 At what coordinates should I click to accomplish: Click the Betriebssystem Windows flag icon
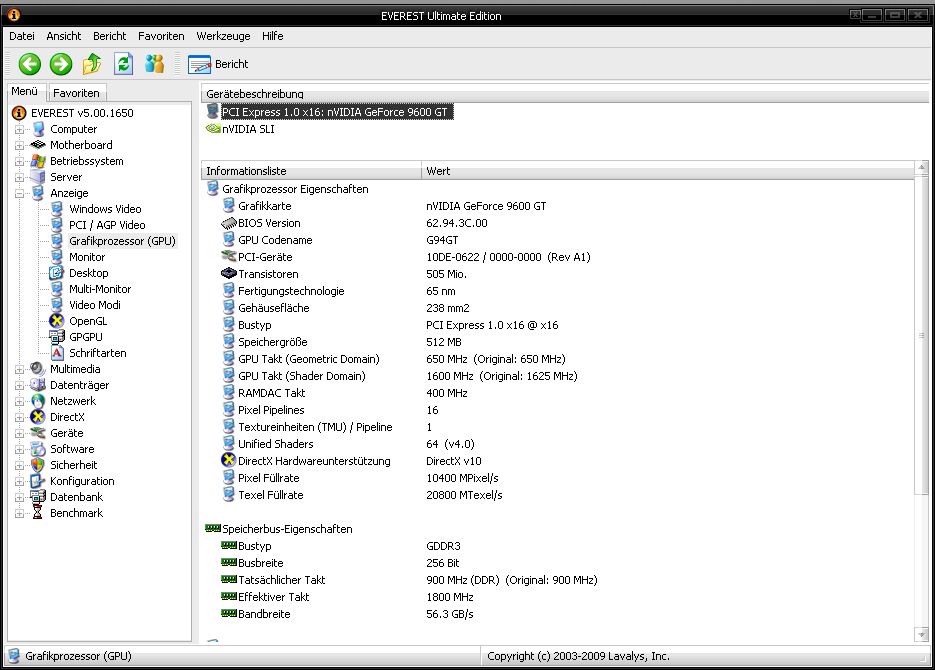(38, 161)
